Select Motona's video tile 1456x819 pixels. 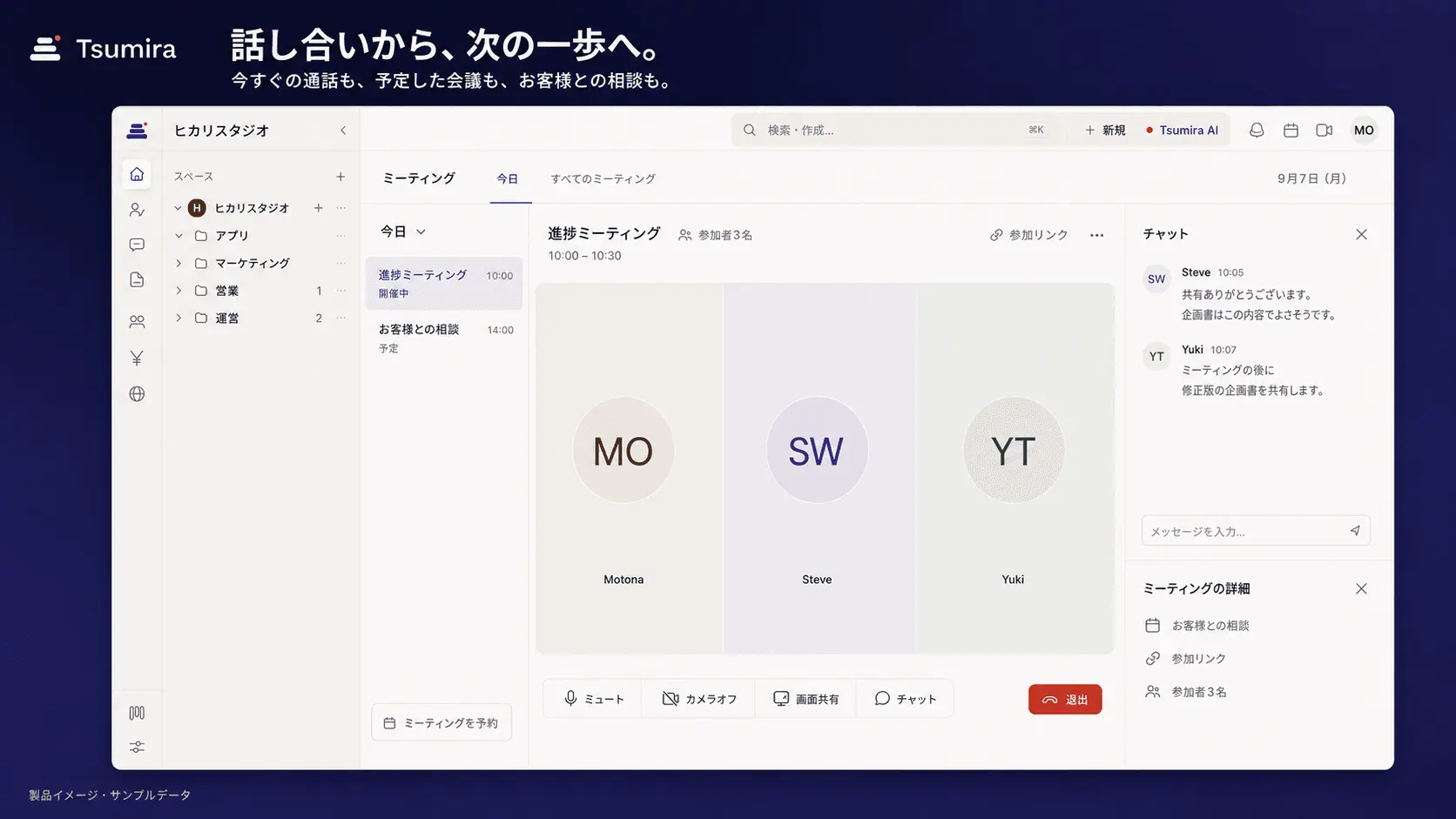point(629,468)
